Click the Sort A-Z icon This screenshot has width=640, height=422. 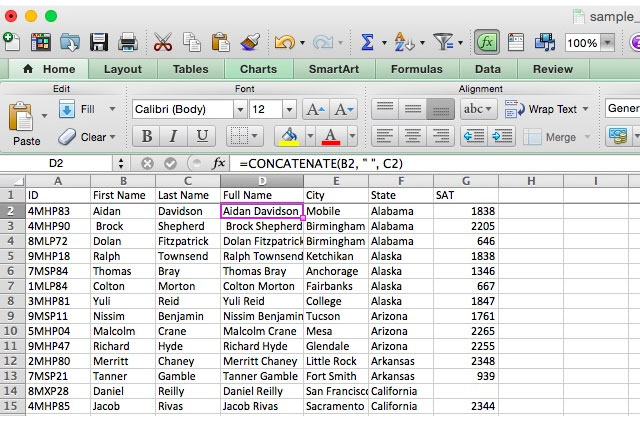point(404,42)
